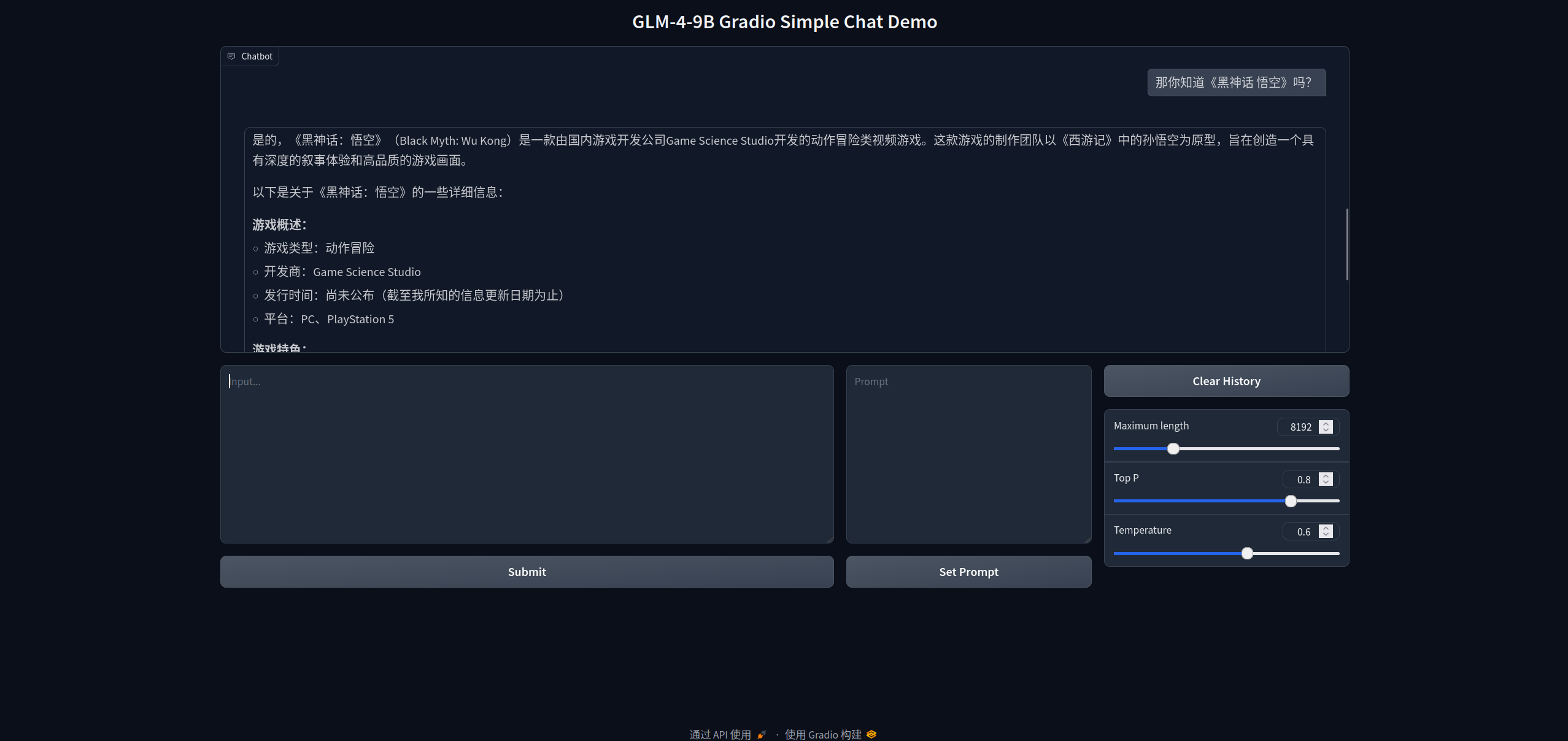
Task: Increase Maximum length with up arrow
Action: [x=1326, y=424]
